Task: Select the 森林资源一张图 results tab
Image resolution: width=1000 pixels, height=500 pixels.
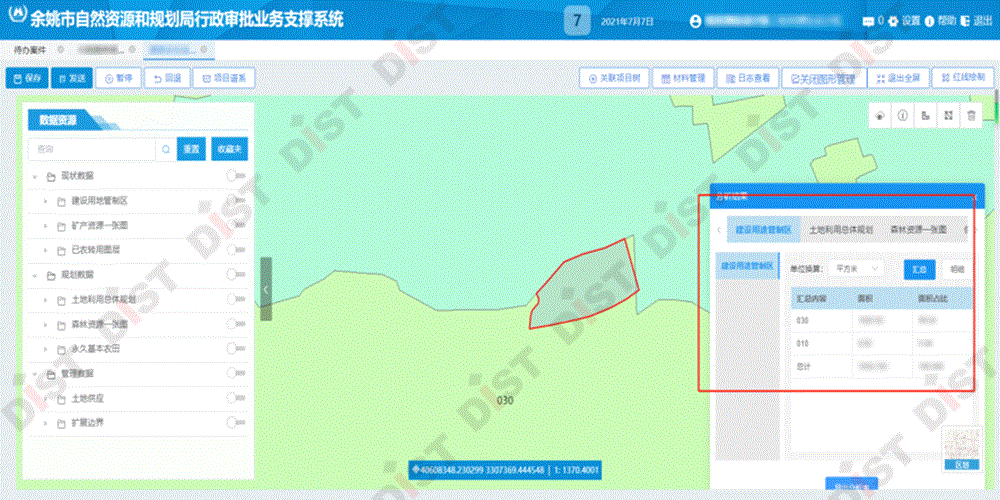Action: click(918, 230)
